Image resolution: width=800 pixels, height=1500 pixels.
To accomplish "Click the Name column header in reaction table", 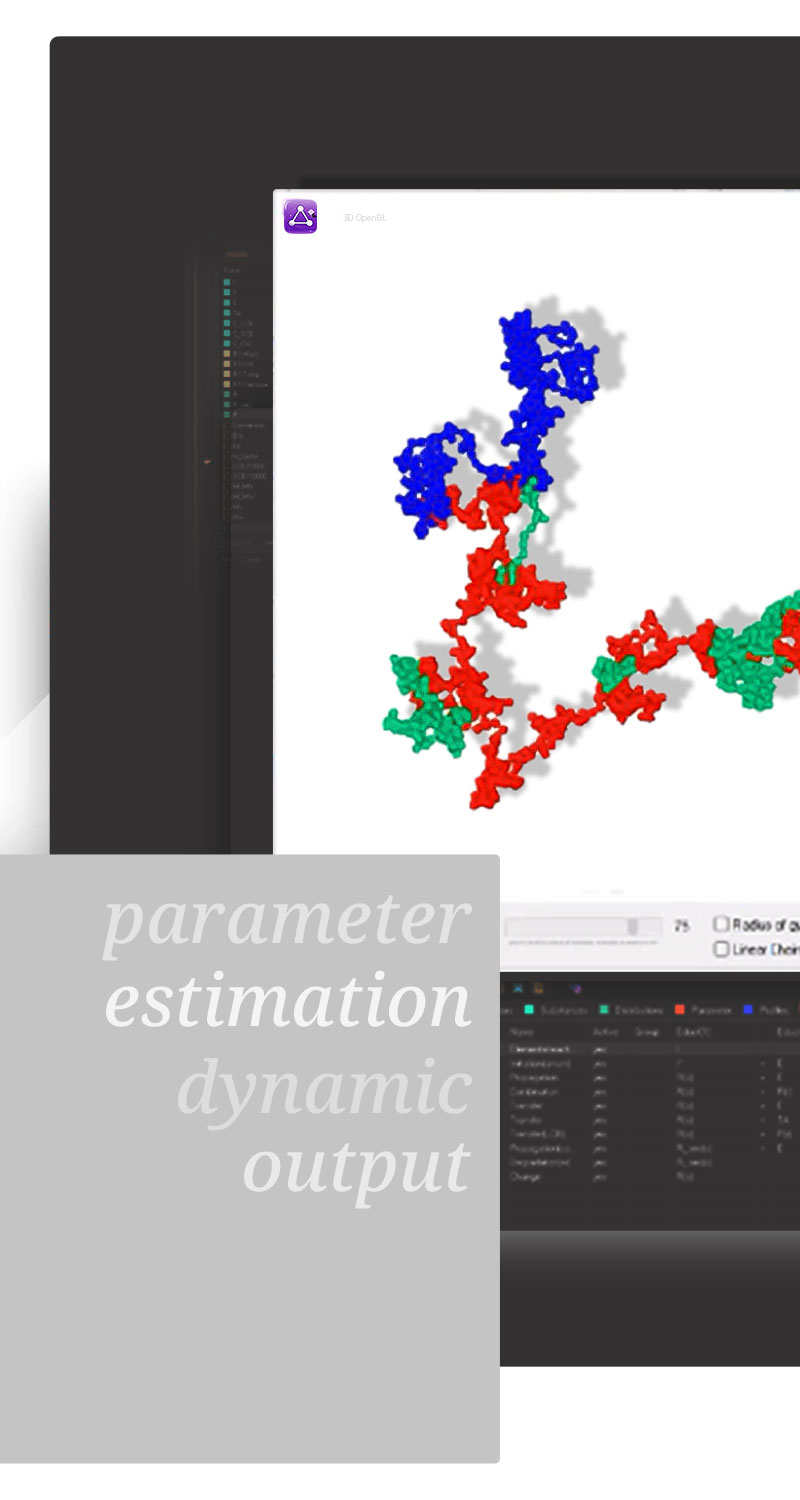I will [x=522, y=1031].
